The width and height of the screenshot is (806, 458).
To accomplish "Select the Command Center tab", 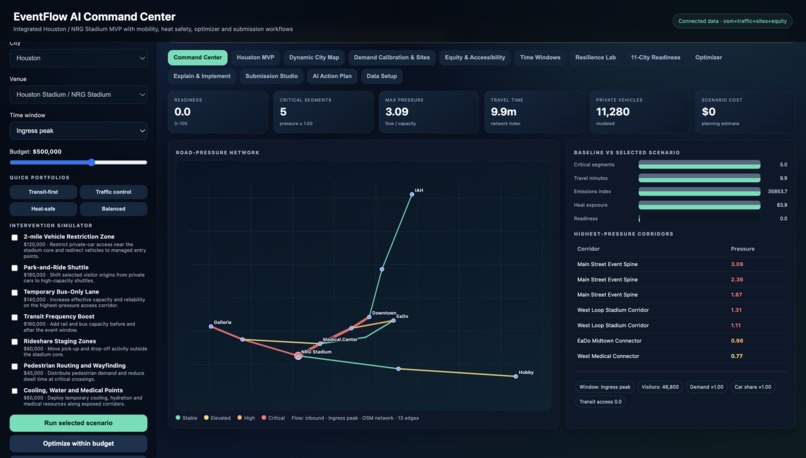I will (x=197, y=58).
